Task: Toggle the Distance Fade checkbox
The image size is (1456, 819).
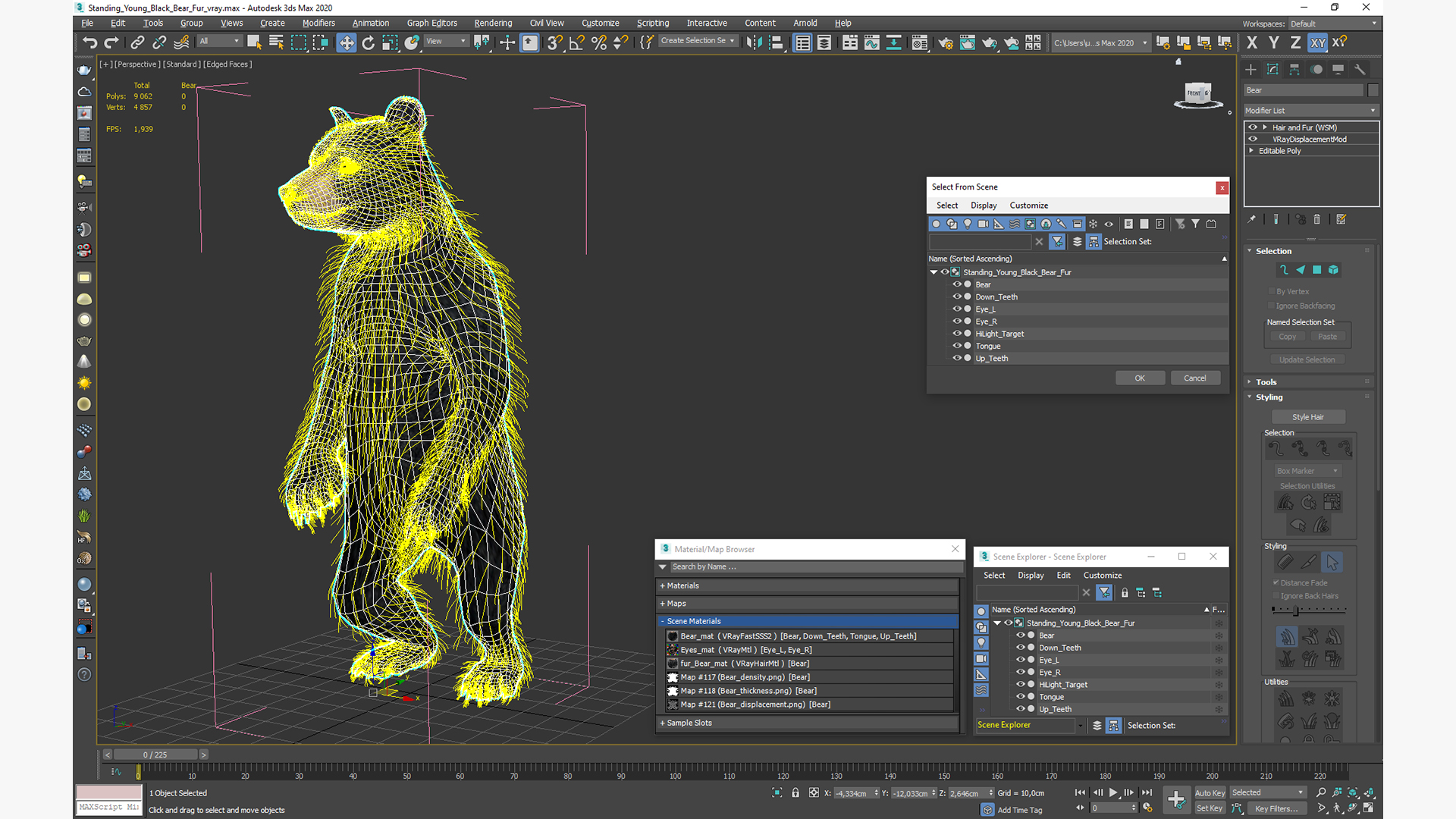Action: point(1276,582)
